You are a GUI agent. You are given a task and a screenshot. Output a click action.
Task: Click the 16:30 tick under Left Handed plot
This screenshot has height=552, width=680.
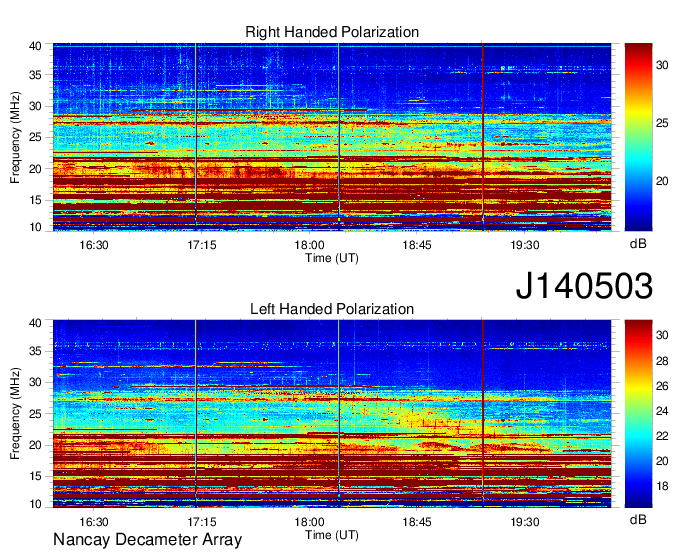94,522
